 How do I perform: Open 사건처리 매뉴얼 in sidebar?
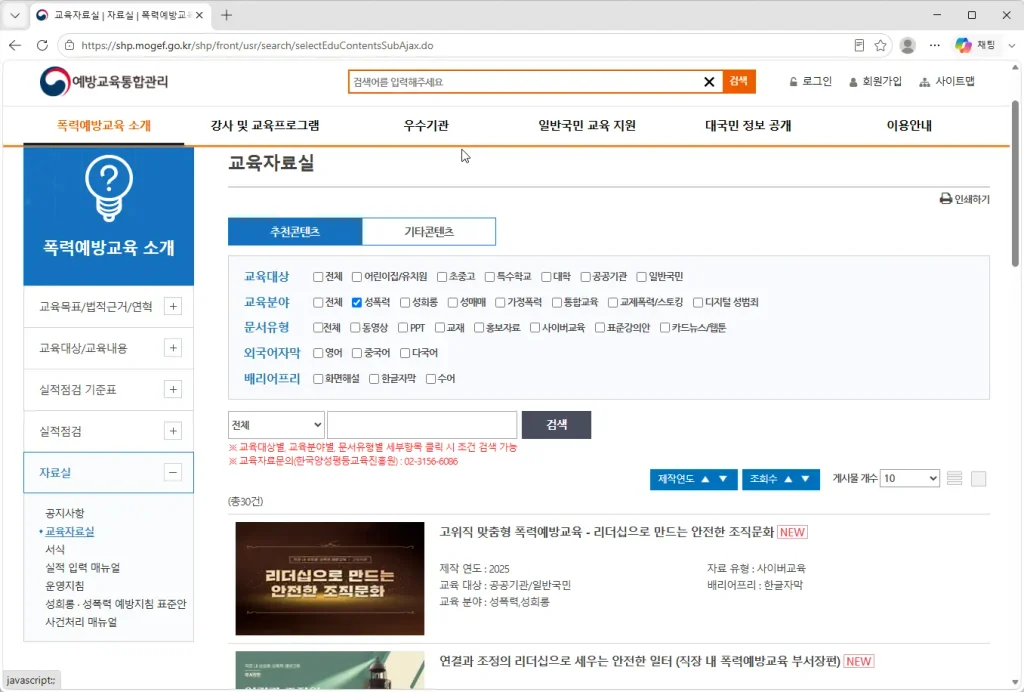point(81,622)
